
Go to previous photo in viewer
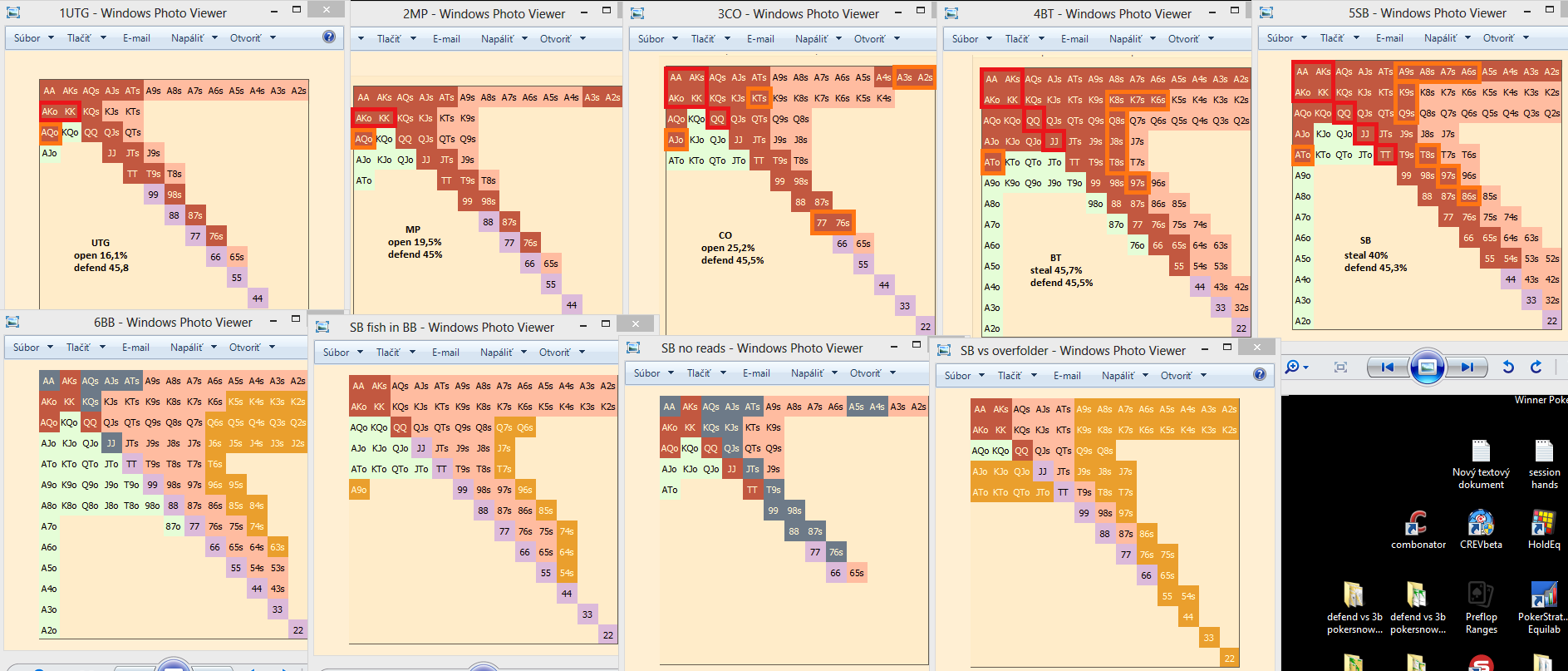[x=1387, y=367]
